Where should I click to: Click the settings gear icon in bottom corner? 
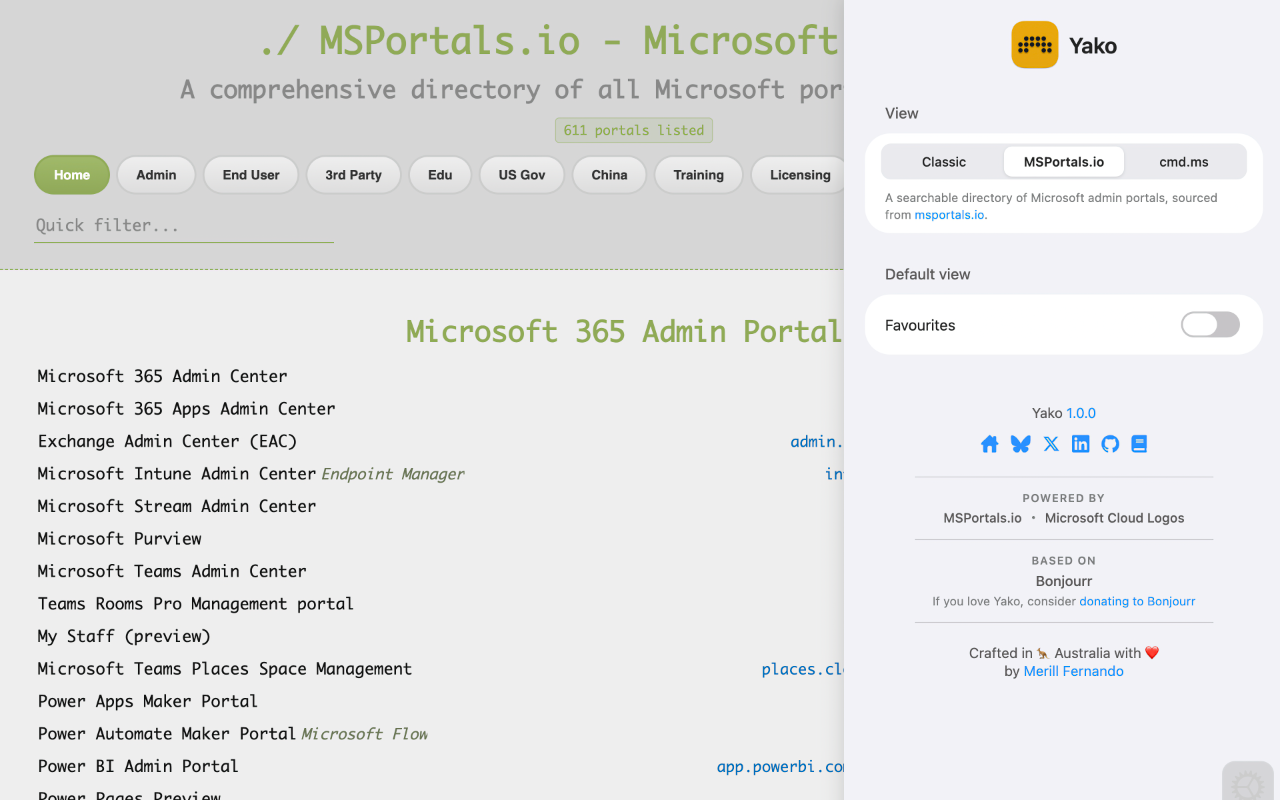point(1247,785)
